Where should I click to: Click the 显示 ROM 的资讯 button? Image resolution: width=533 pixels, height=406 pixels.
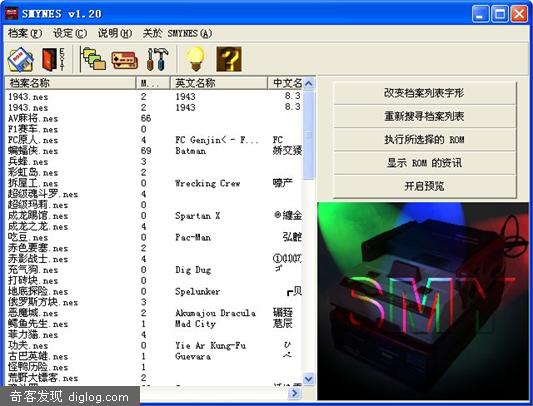pyautogui.click(x=424, y=163)
